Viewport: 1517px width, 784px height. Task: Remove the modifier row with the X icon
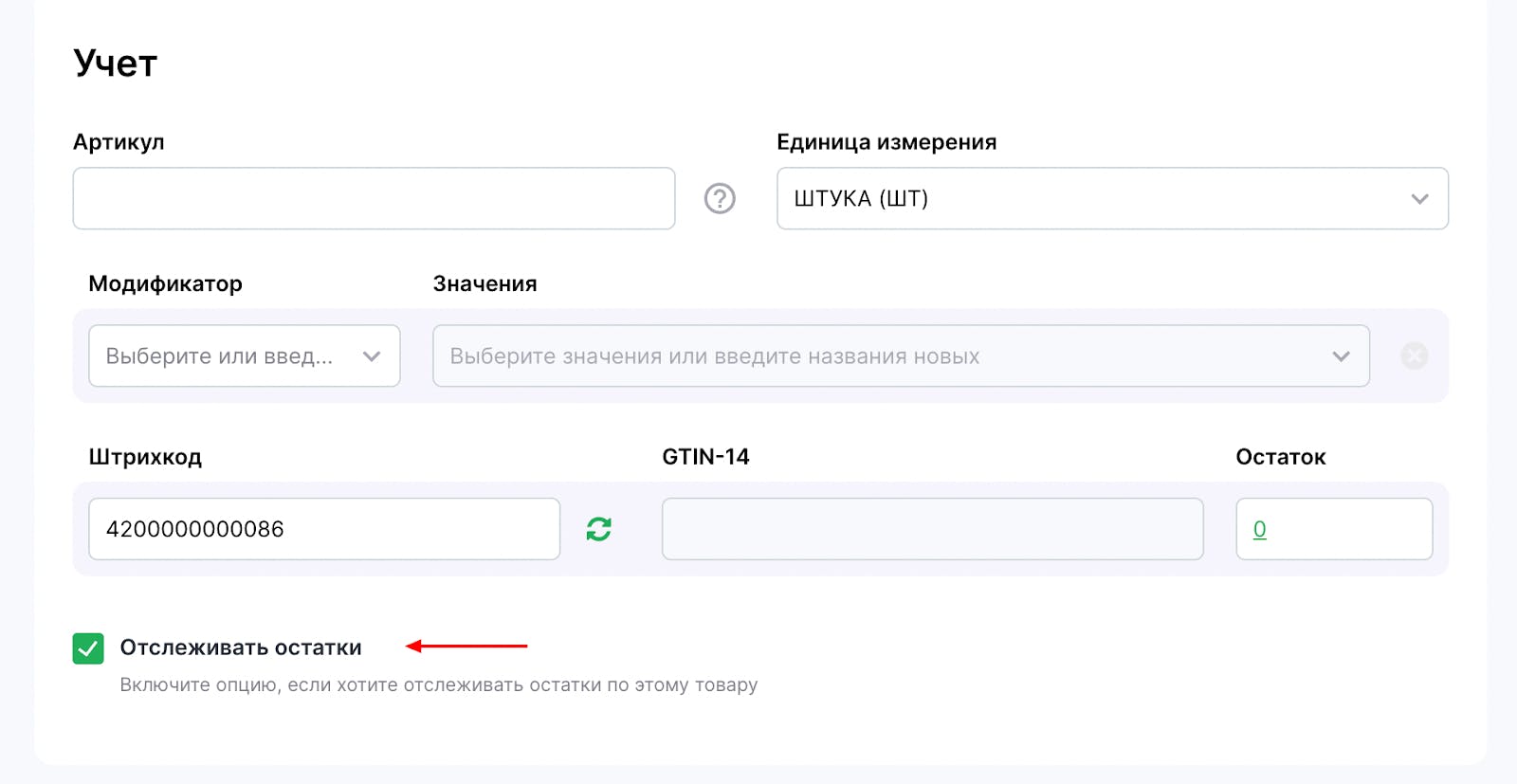click(x=1414, y=356)
